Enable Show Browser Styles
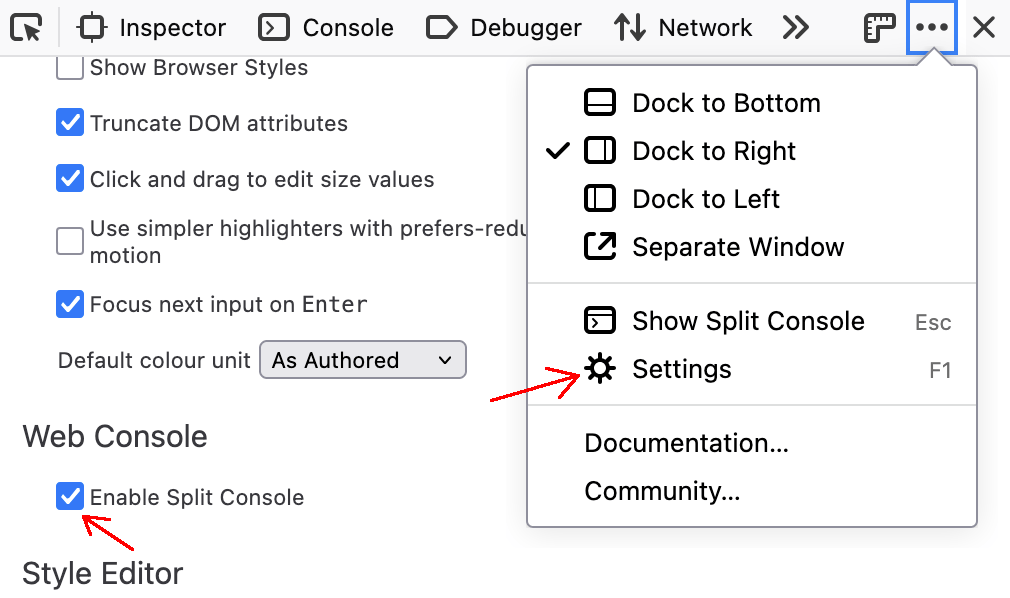This screenshot has width=1010, height=598. pos(69,67)
